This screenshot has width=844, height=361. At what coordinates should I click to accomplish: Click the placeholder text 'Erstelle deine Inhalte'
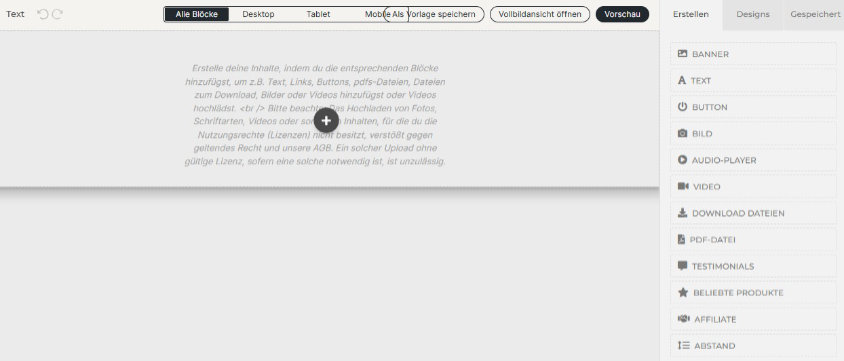click(x=315, y=115)
